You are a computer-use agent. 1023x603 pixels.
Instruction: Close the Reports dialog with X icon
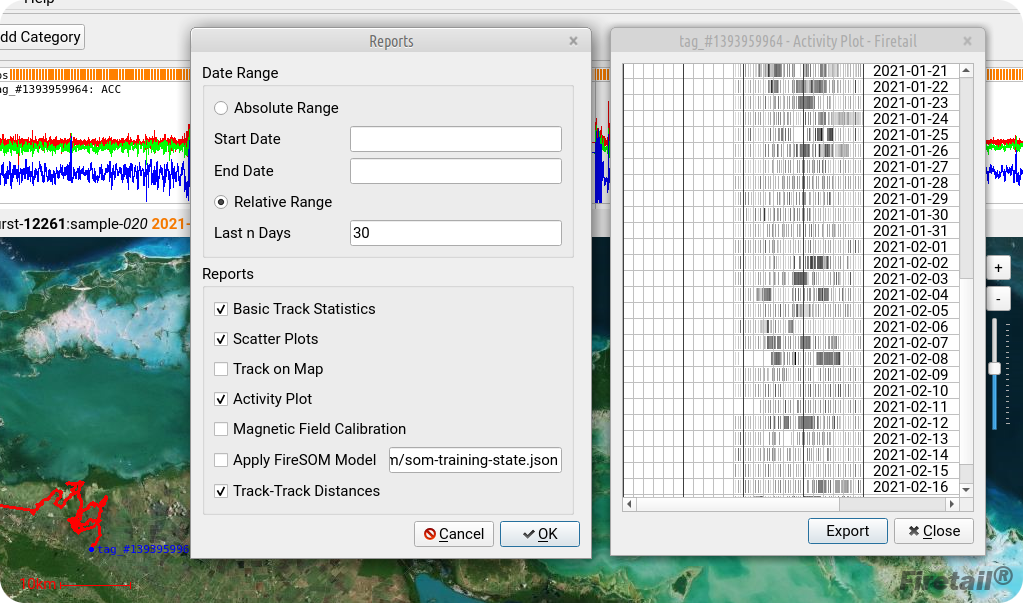573,41
